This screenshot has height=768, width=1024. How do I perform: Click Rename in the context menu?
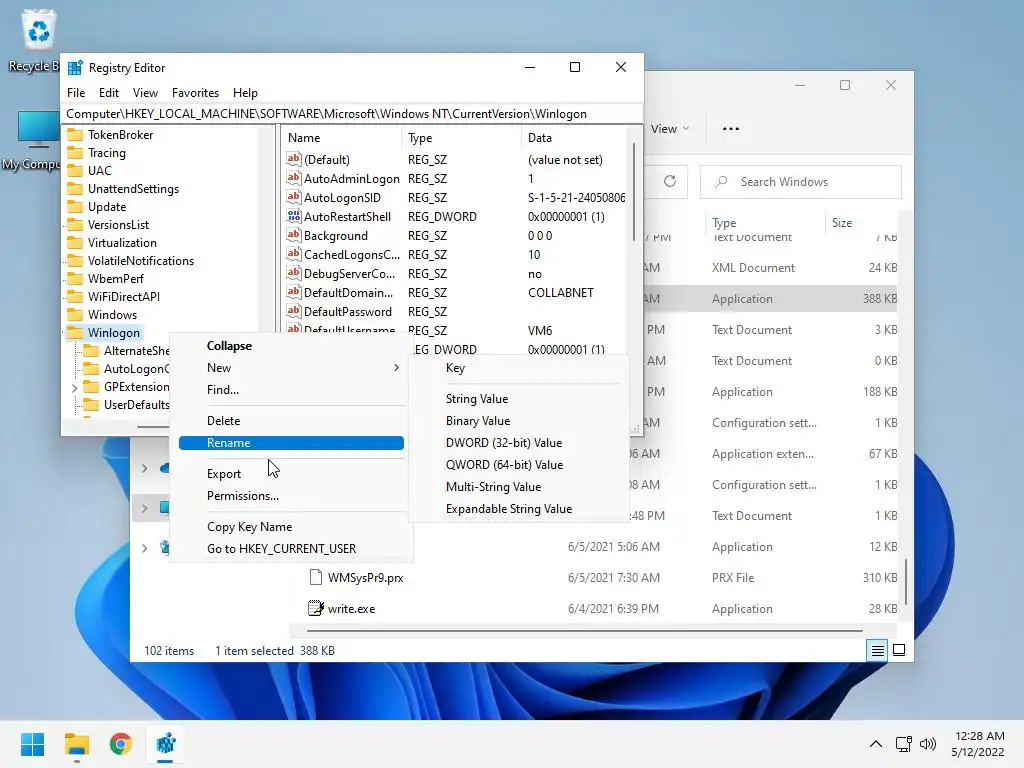(291, 443)
